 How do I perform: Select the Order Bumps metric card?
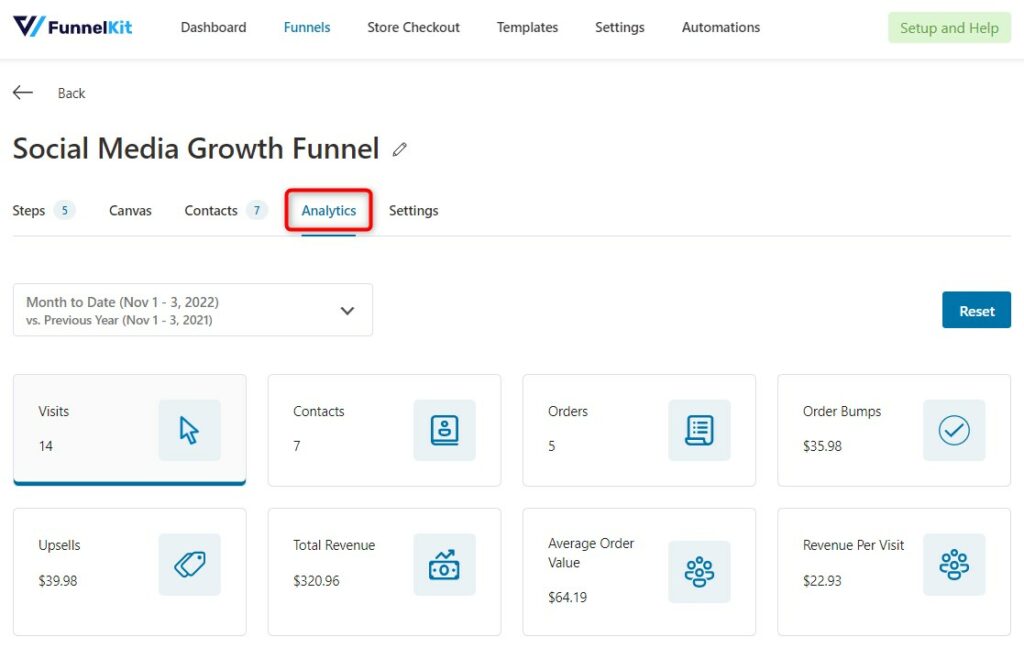click(894, 430)
